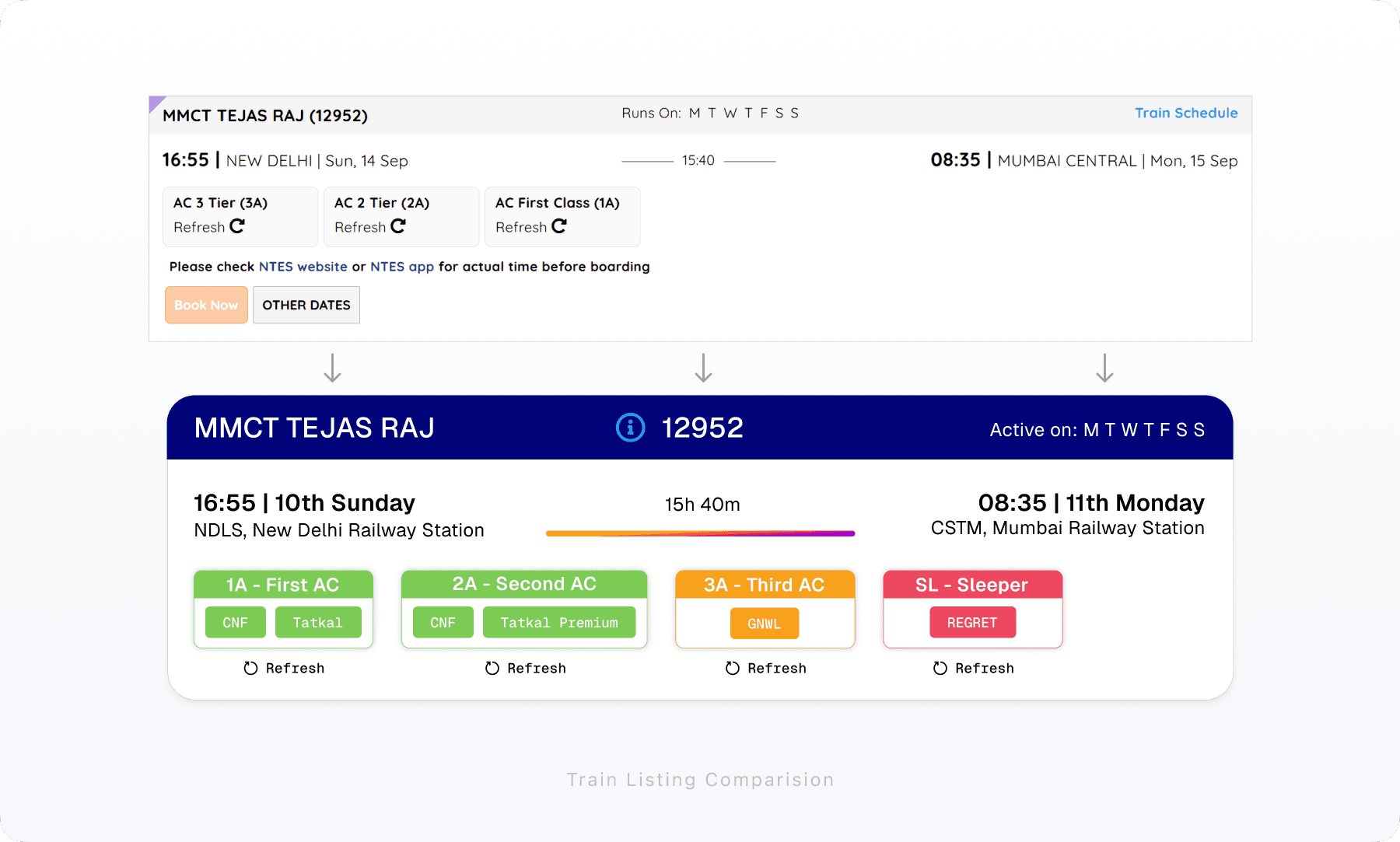This screenshot has height=842, width=1400.
Task: Click the REGRET status in SL - Sleeper
Action: click(973, 623)
